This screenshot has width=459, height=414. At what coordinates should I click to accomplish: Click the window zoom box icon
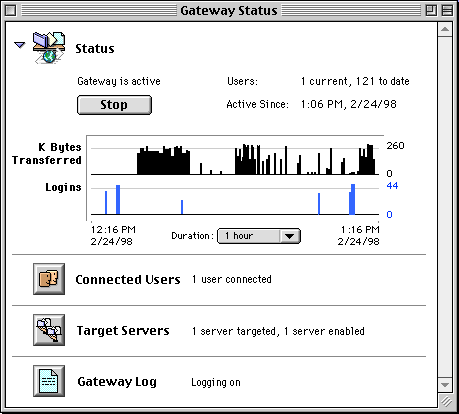tap(431, 11)
